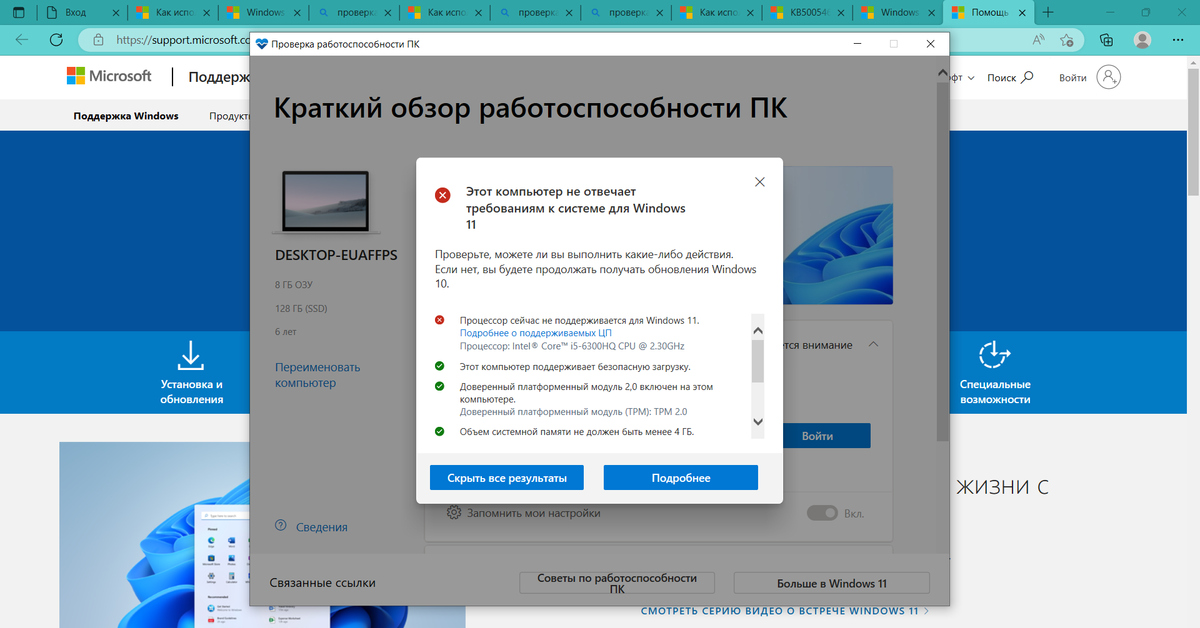Click Советы по работоспособности ПК button
Viewport: 1200px width, 628px height.
[617, 584]
